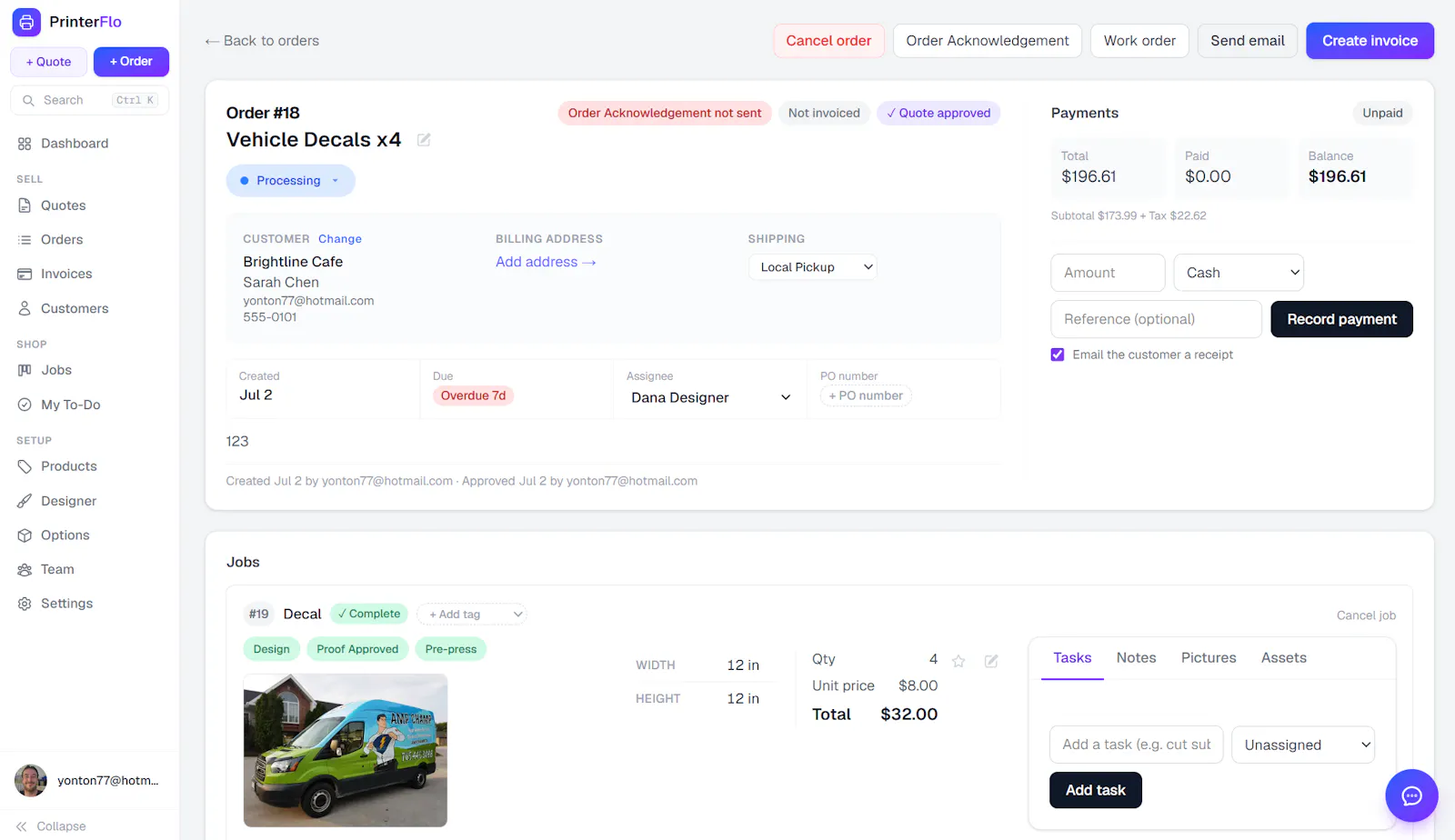
Task: Click the Complete status tag on Decal job
Action: (x=369, y=615)
